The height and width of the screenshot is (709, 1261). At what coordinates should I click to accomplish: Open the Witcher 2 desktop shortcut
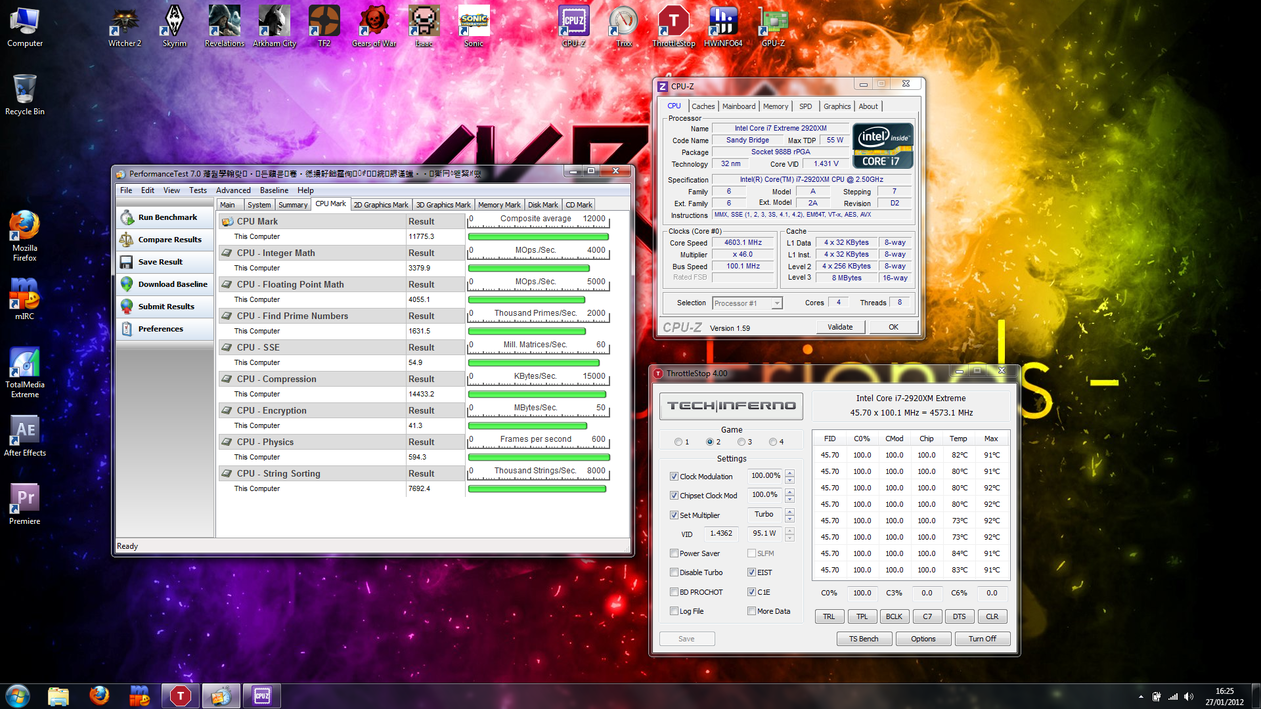125,26
